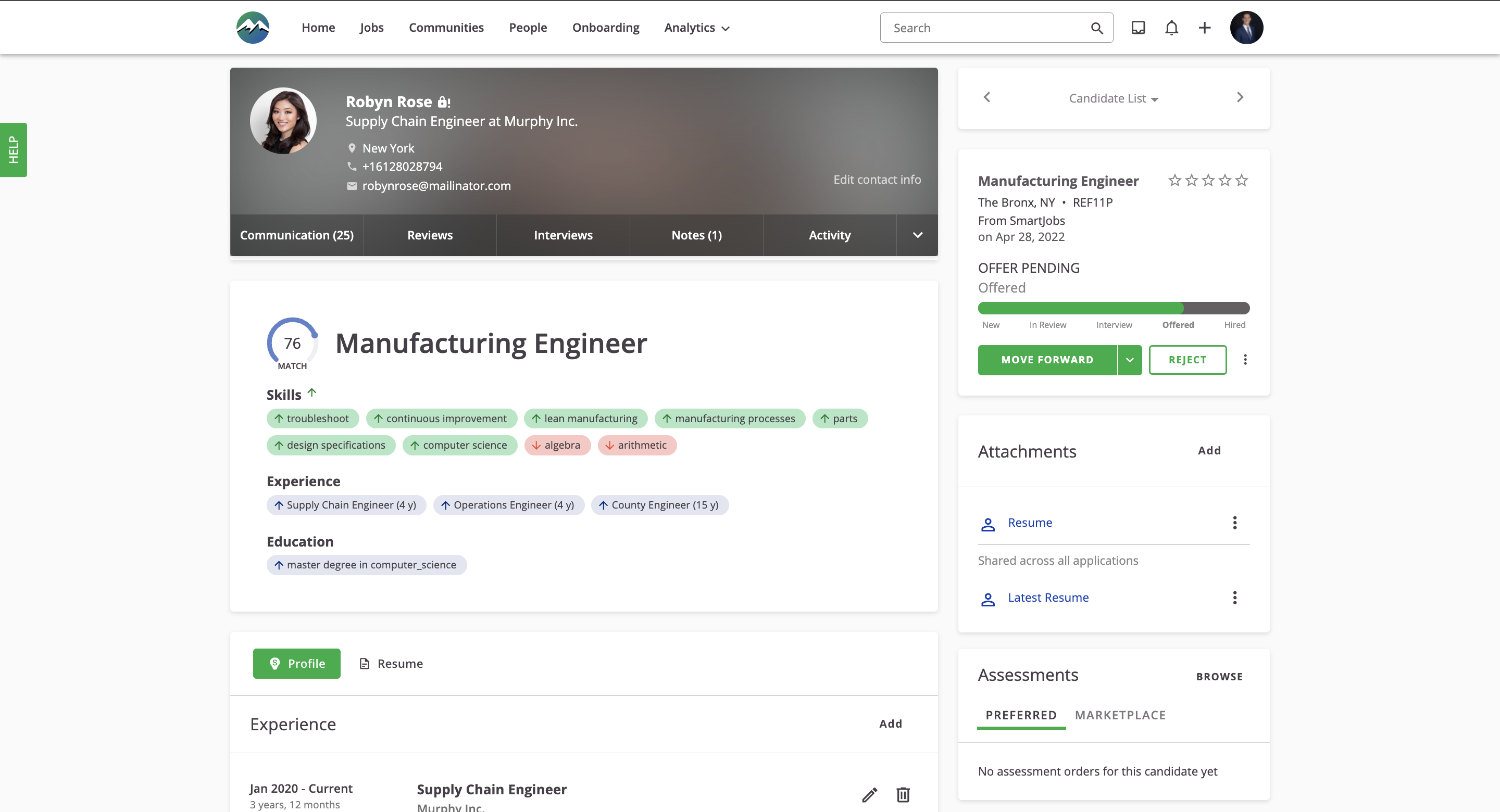Rate candidate five stars
This screenshot has height=812, width=1500.
pos(1242,181)
